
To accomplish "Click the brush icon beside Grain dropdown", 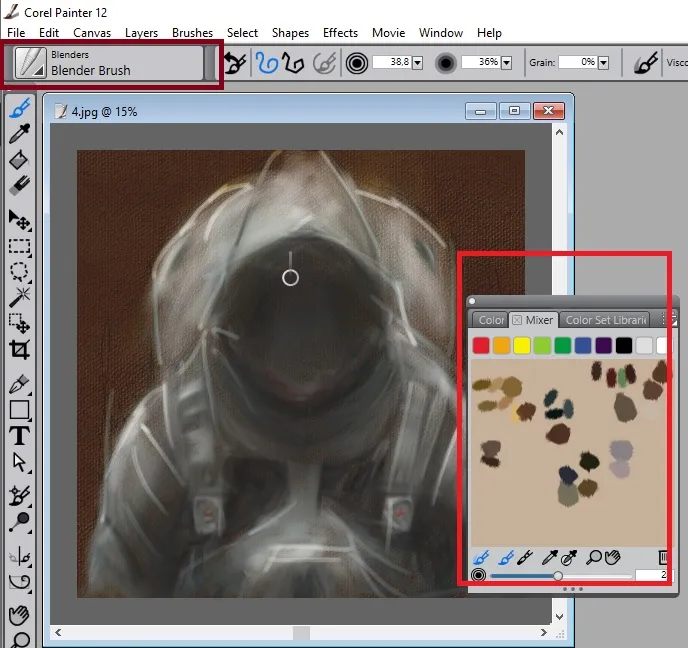I will coord(646,63).
